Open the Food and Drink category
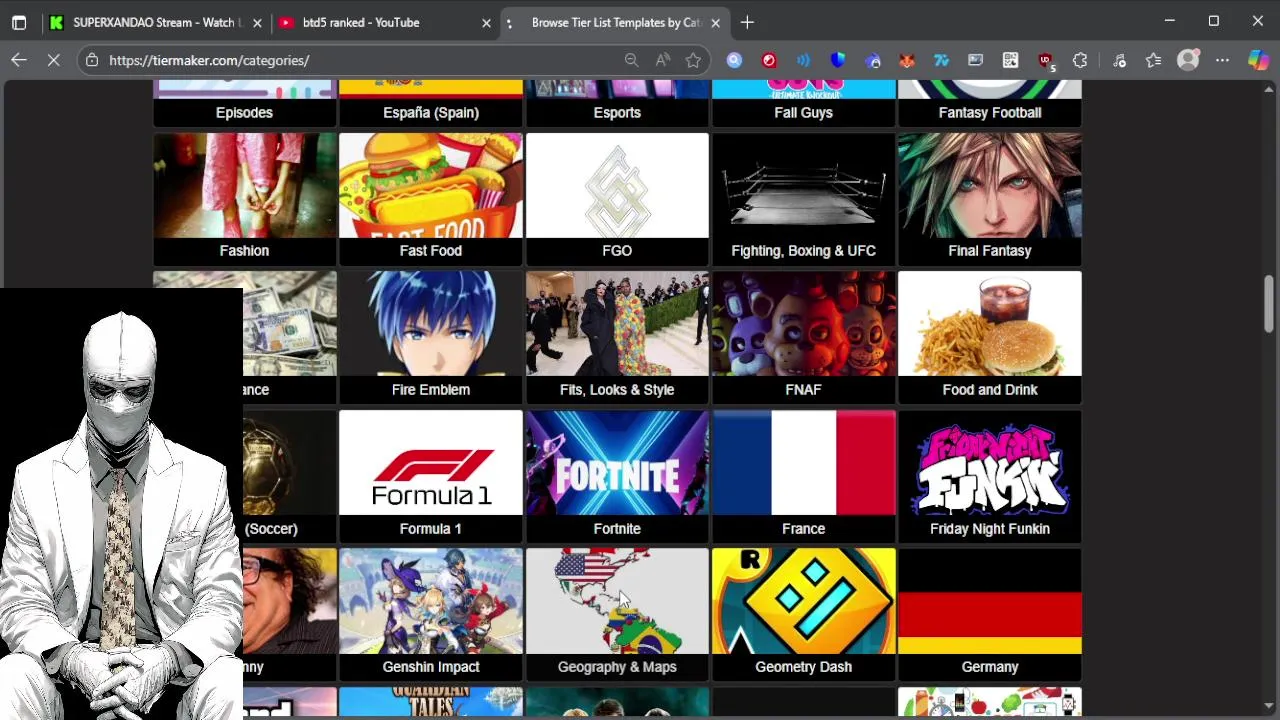This screenshot has width=1280, height=720. tap(990, 338)
